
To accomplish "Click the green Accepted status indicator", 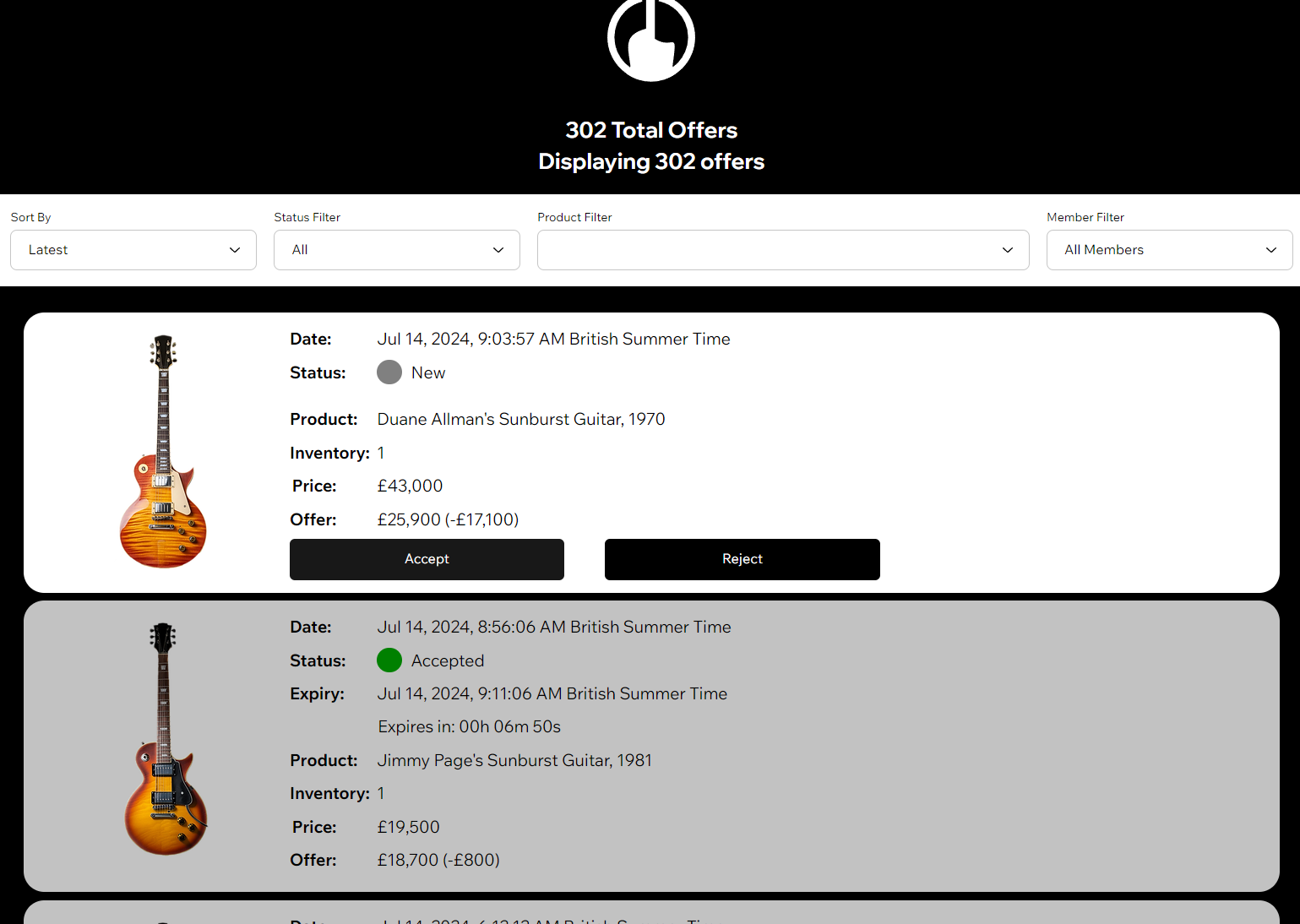I will pyautogui.click(x=389, y=660).
